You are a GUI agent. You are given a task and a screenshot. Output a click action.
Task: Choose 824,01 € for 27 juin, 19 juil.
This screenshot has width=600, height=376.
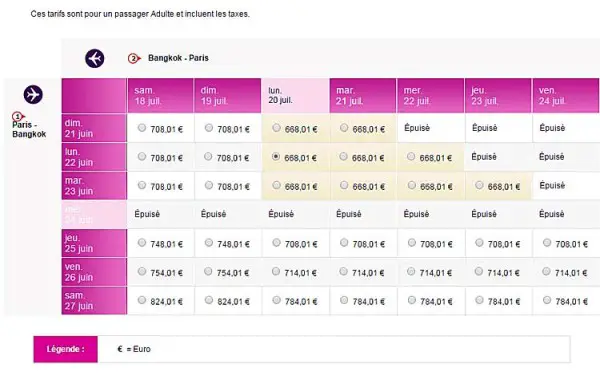click(209, 300)
